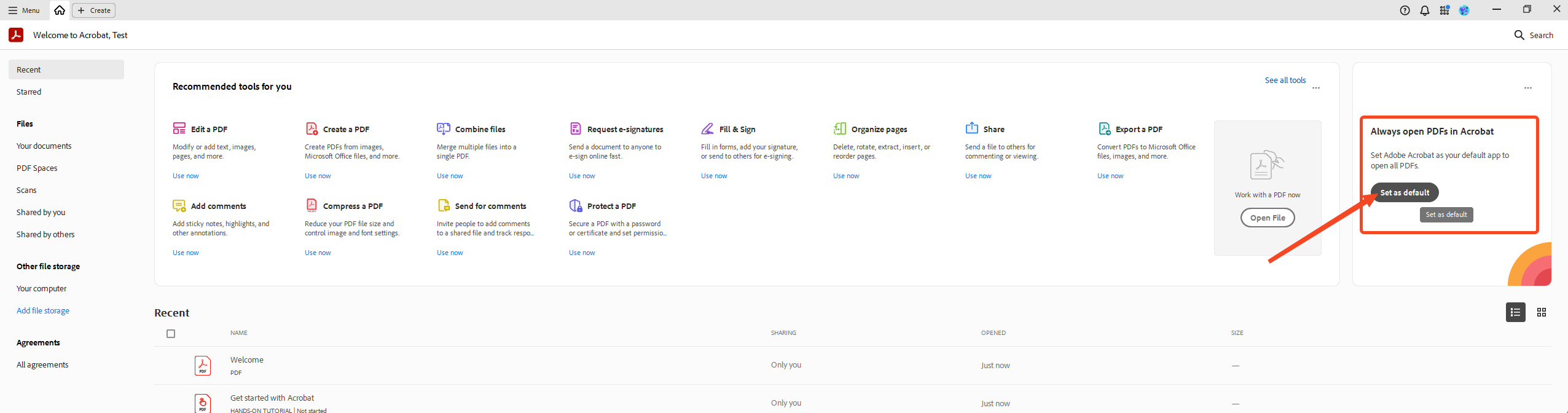Screen dimensions: 1568x413
Task: Click the Create a PDF icon
Action: [312, 128]
